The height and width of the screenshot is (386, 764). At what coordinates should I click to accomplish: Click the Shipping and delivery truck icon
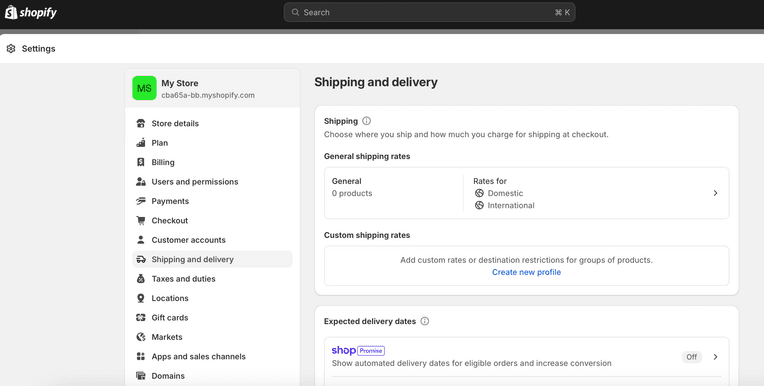tap(141, 259)
